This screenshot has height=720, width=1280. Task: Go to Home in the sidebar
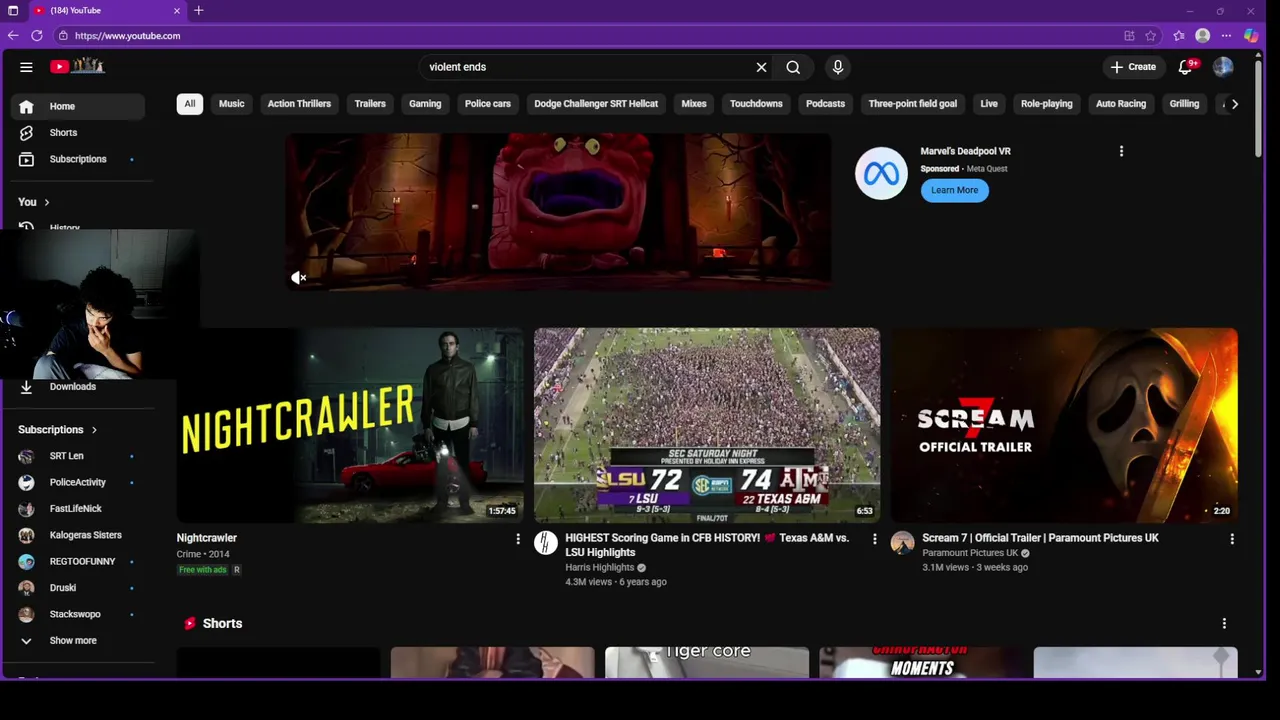[x=79, y=106]
